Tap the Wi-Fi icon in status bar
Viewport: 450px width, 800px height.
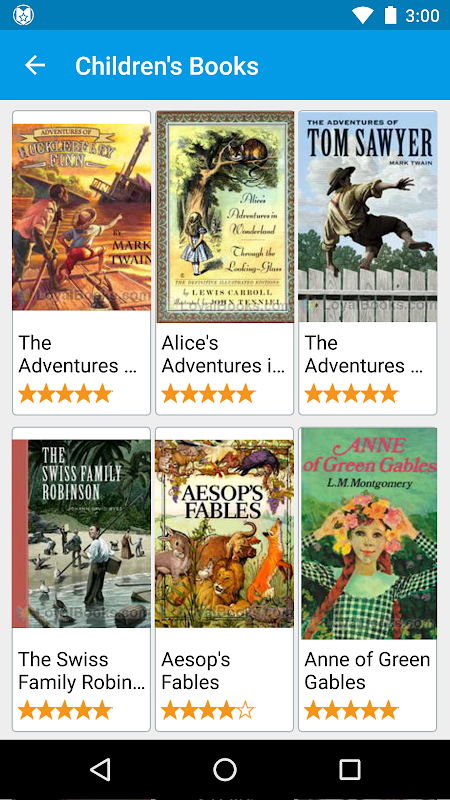coord(363,15)
